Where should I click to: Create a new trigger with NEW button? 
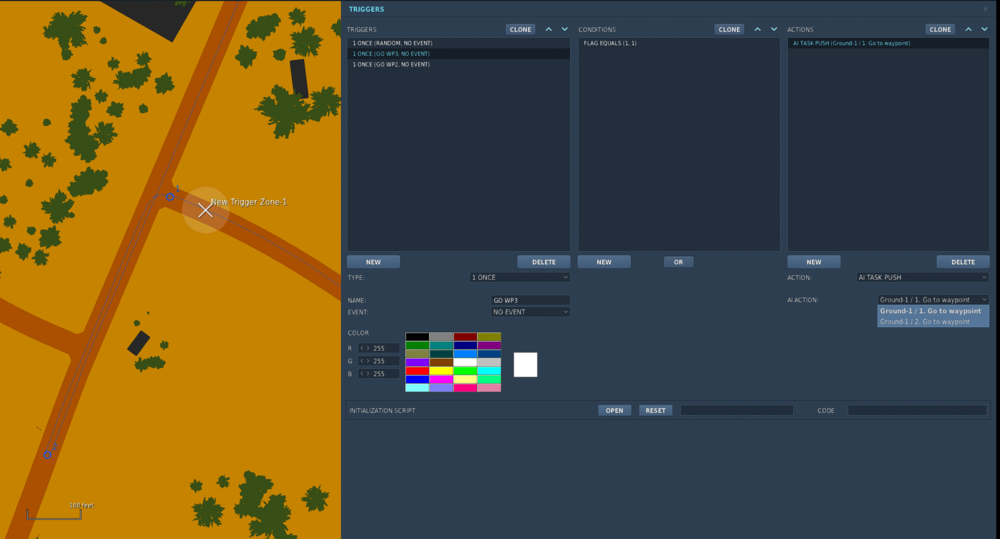click(x=373, y=262)
